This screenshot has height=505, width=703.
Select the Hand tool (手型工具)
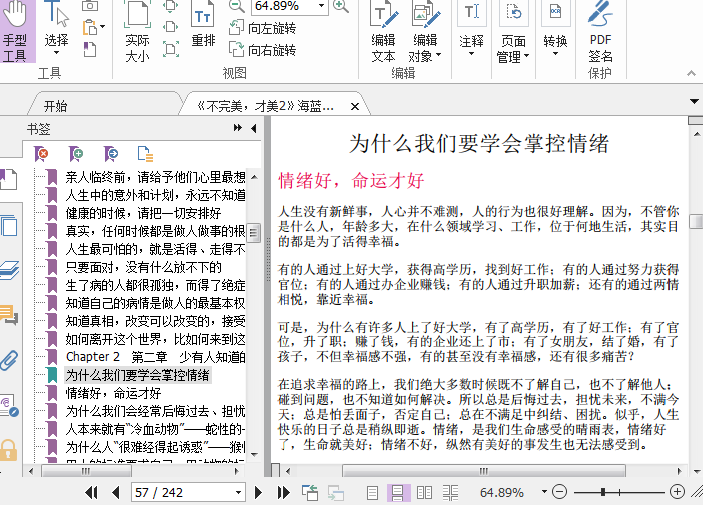click(x=17, y=31)
